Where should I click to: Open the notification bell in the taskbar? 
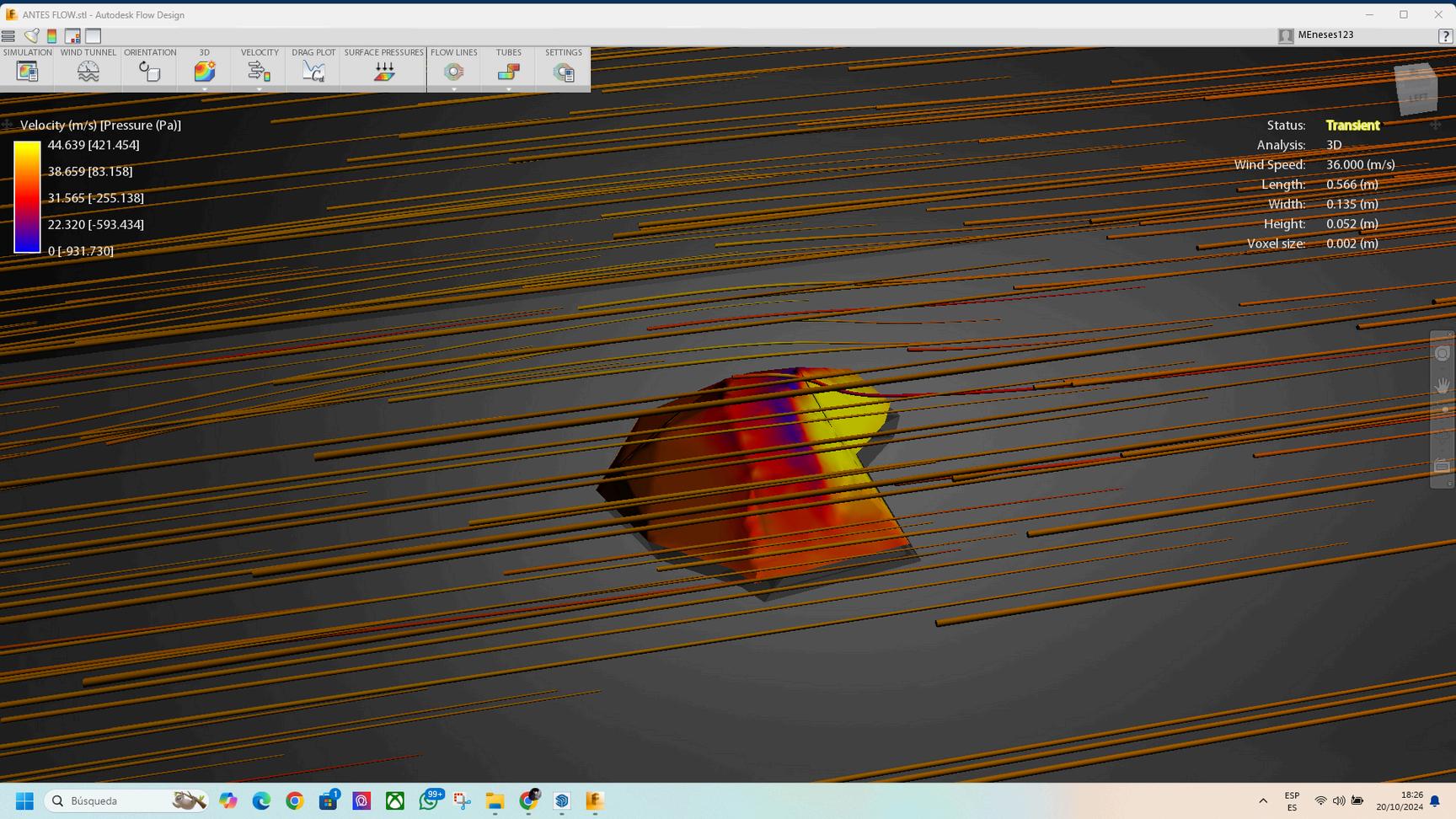(x=1435, y=801)
